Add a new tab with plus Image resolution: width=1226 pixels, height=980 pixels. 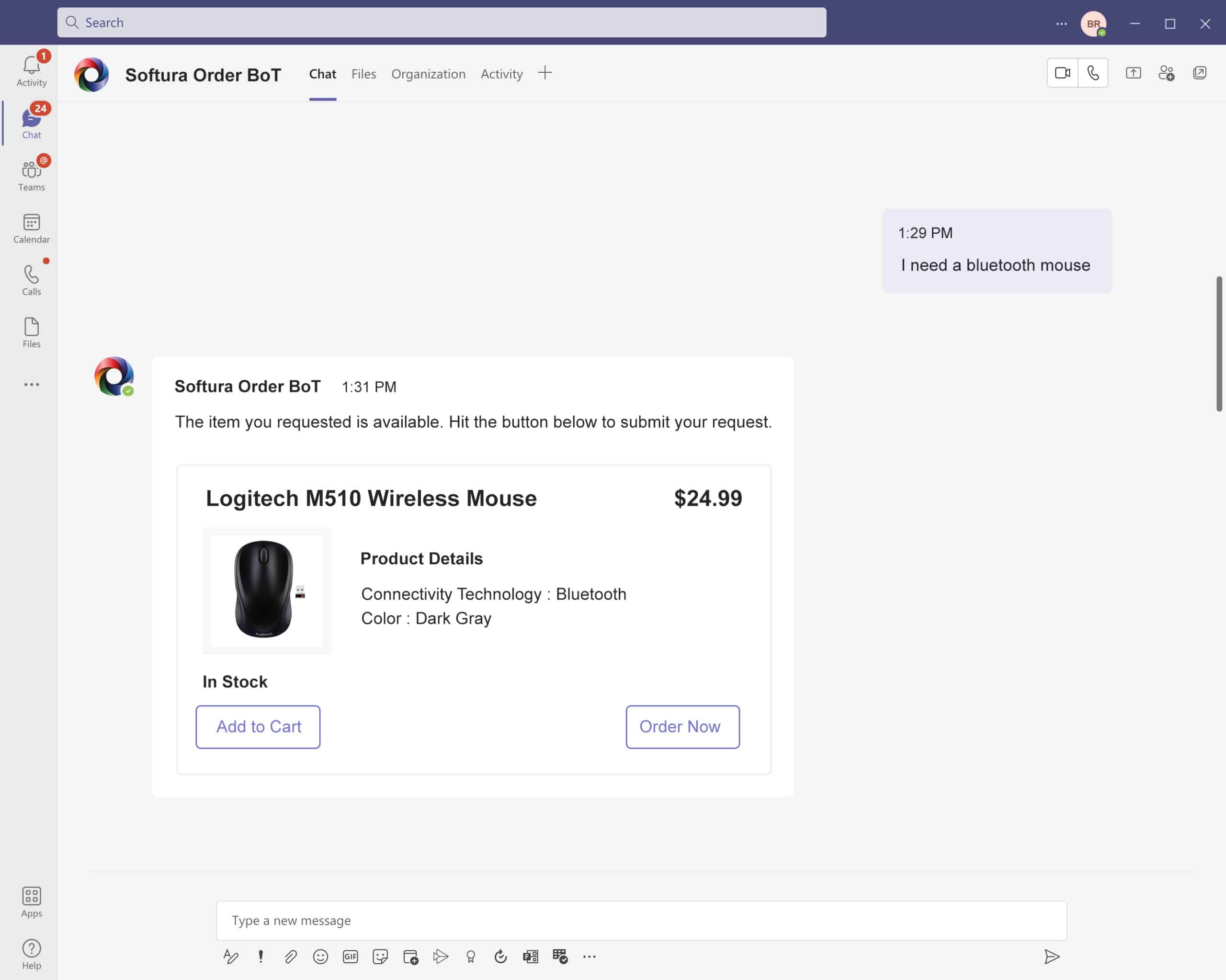(545, 73)
